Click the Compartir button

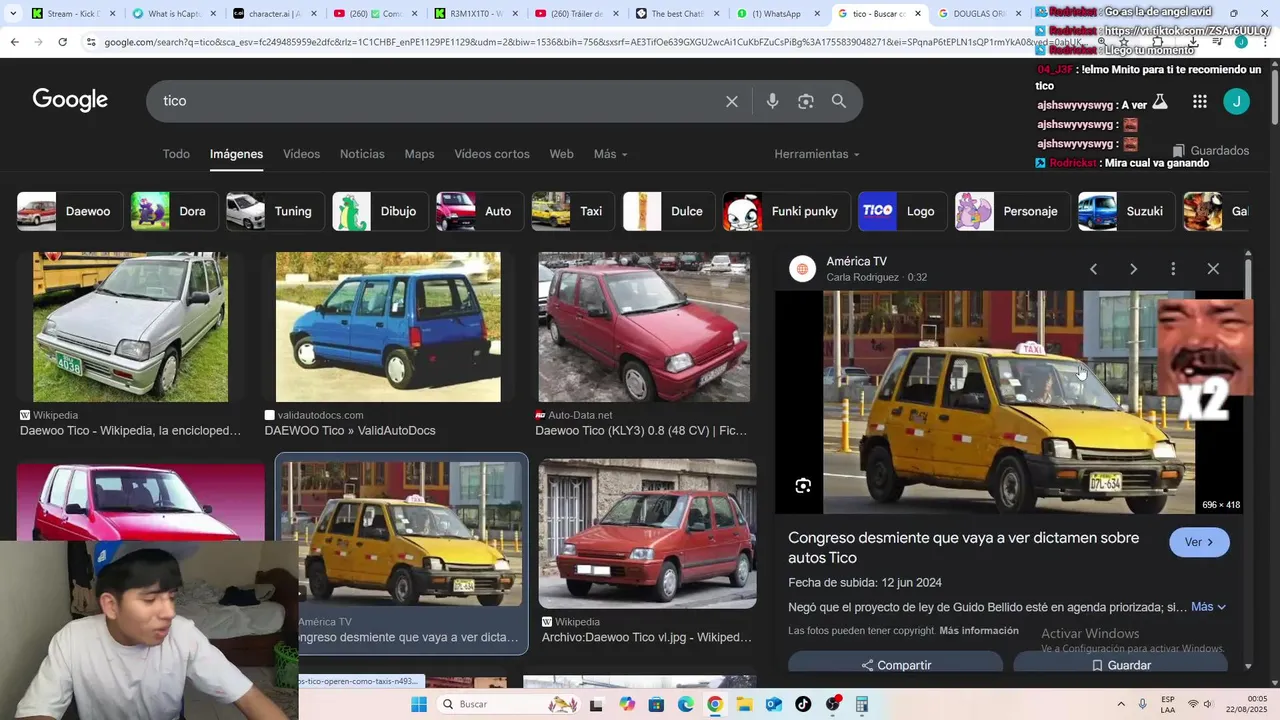pos(896,665)
